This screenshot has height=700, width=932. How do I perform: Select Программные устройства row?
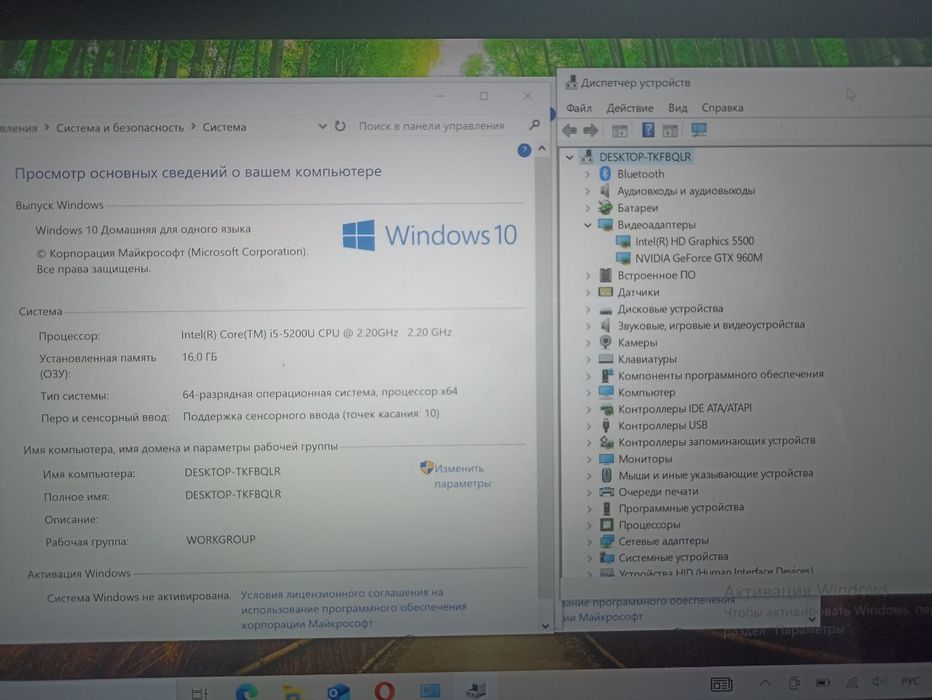(x=681, y=508)
